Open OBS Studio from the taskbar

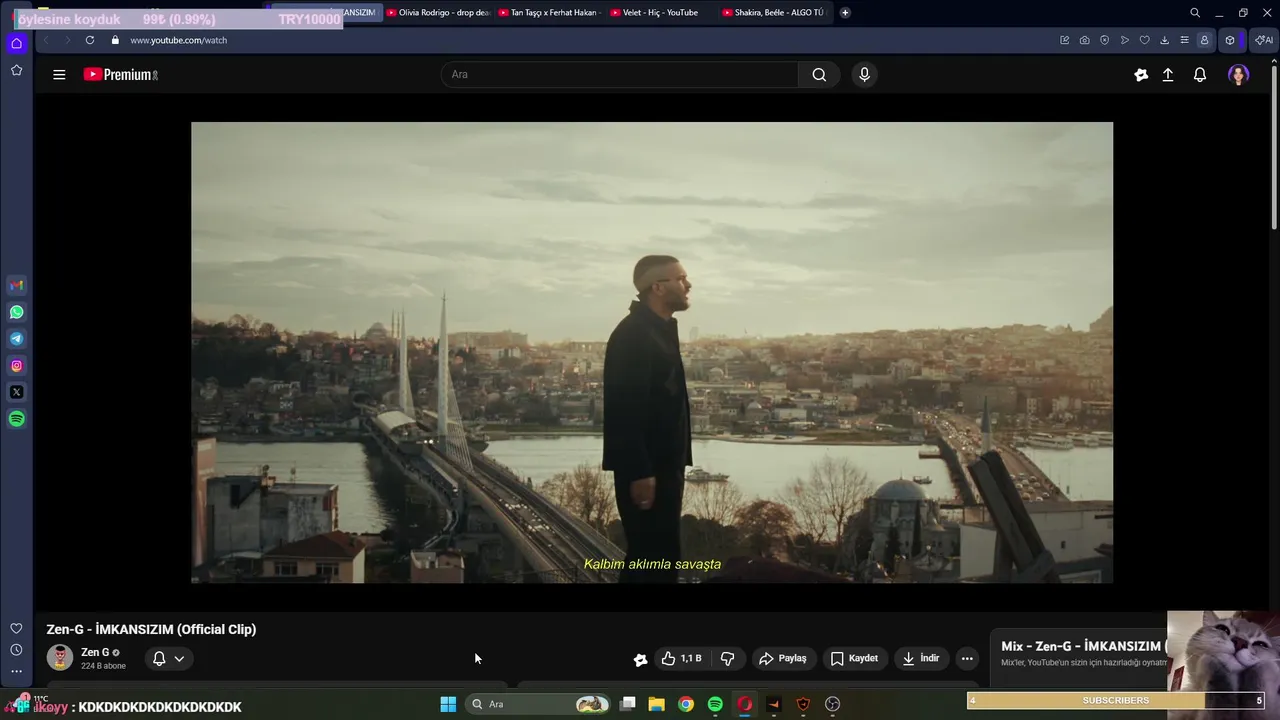point(832,704)
